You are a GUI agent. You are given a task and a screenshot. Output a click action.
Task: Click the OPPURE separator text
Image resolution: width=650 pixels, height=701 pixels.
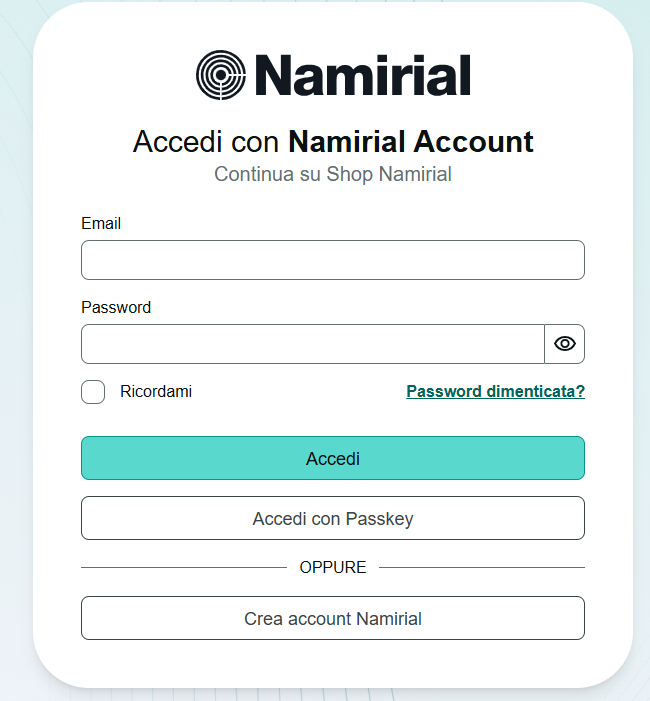(333, 567)
